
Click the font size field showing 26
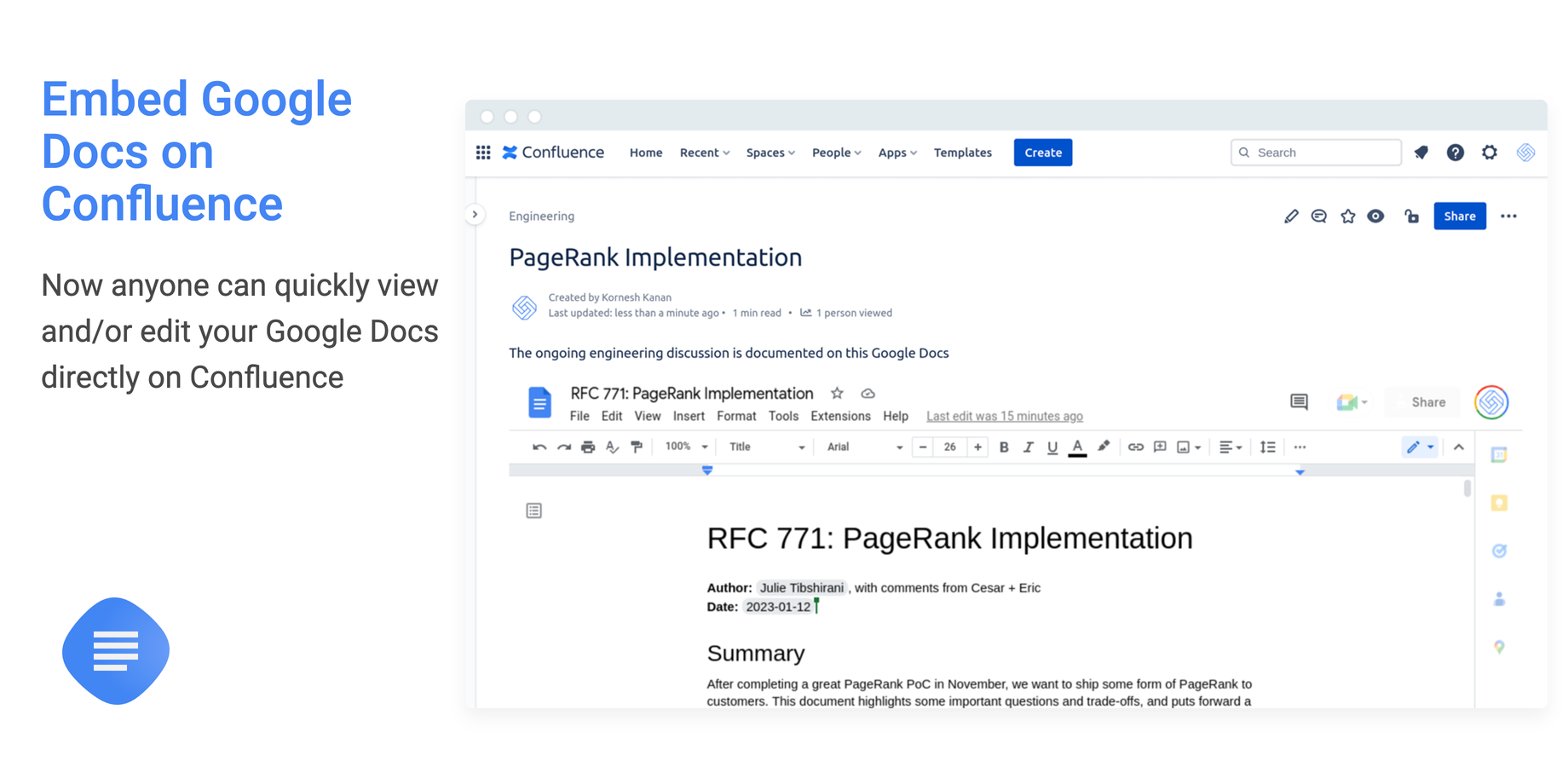(x=950, y=447)
